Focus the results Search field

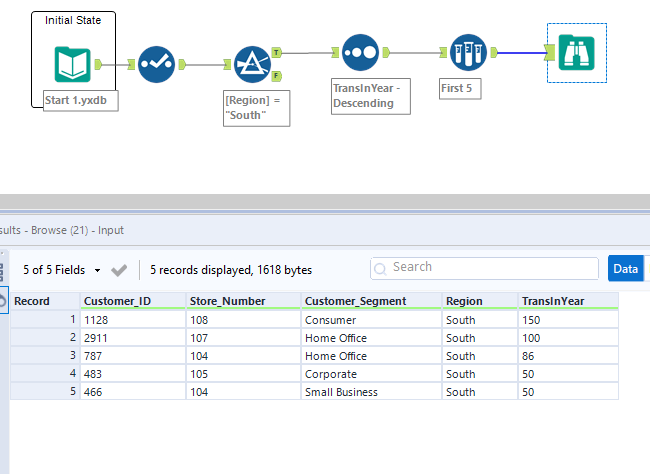[x=484, y=268]
